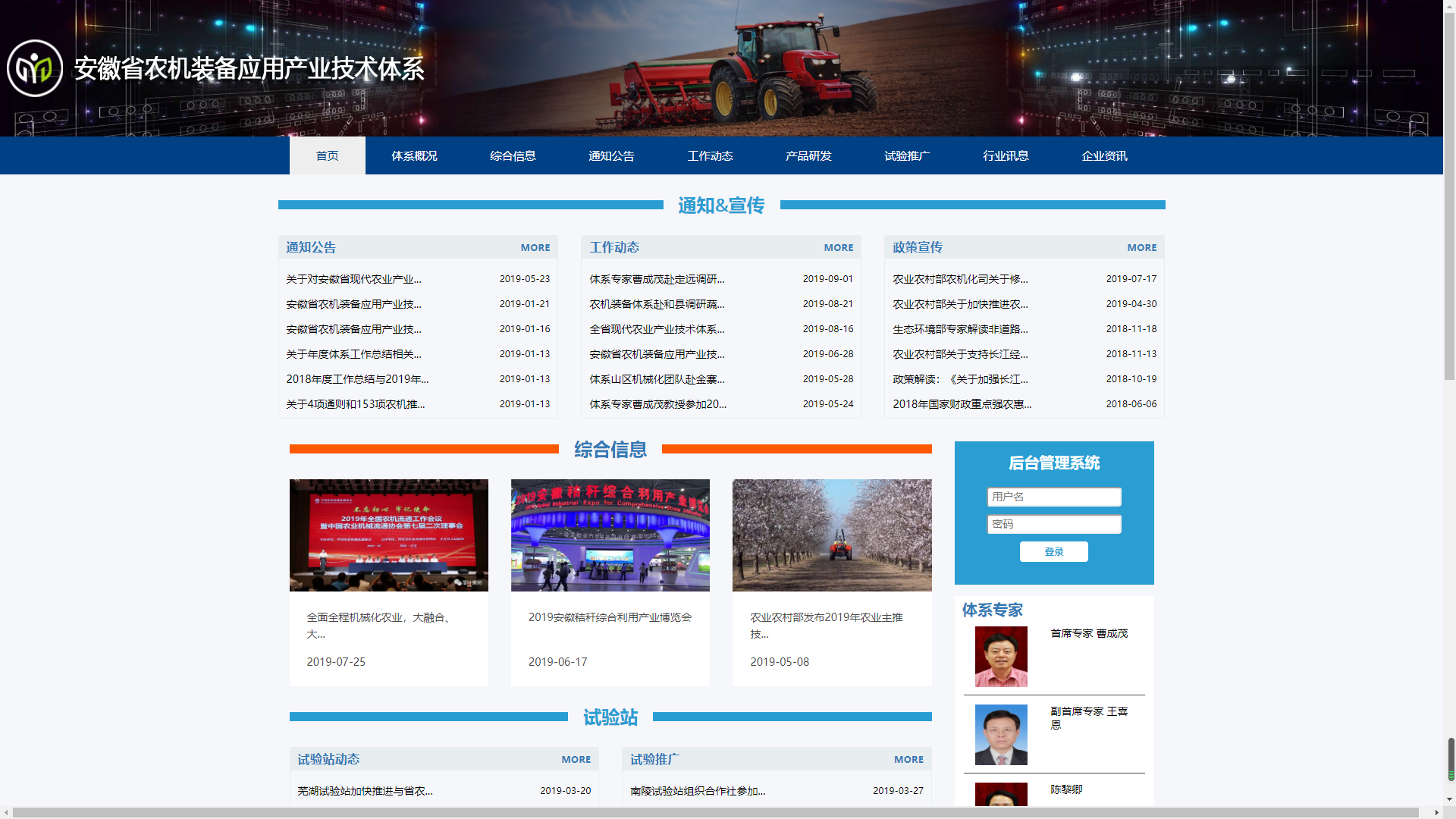
Task: Open notice 关于对安徽省现代农业产业...
Action: (x=353, y=279)
